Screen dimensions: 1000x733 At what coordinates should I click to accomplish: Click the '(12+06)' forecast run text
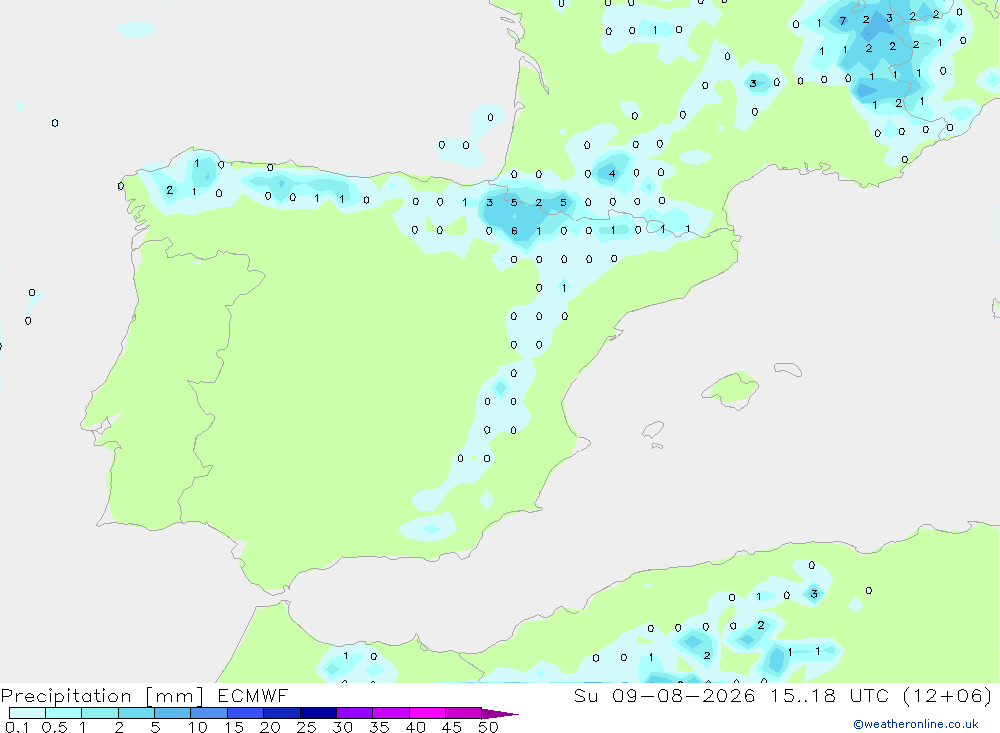948,695
